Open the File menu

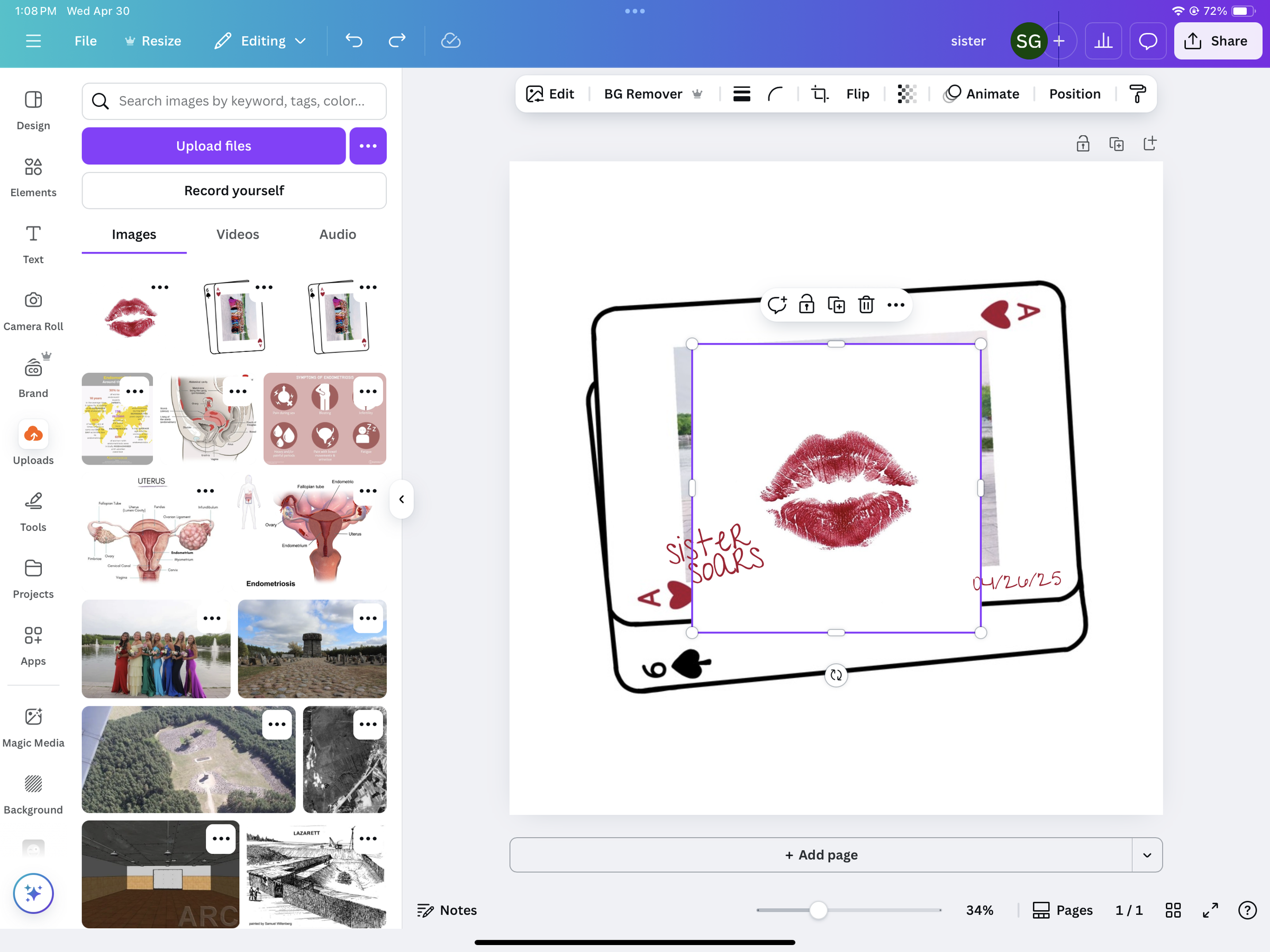pos(86,41)
